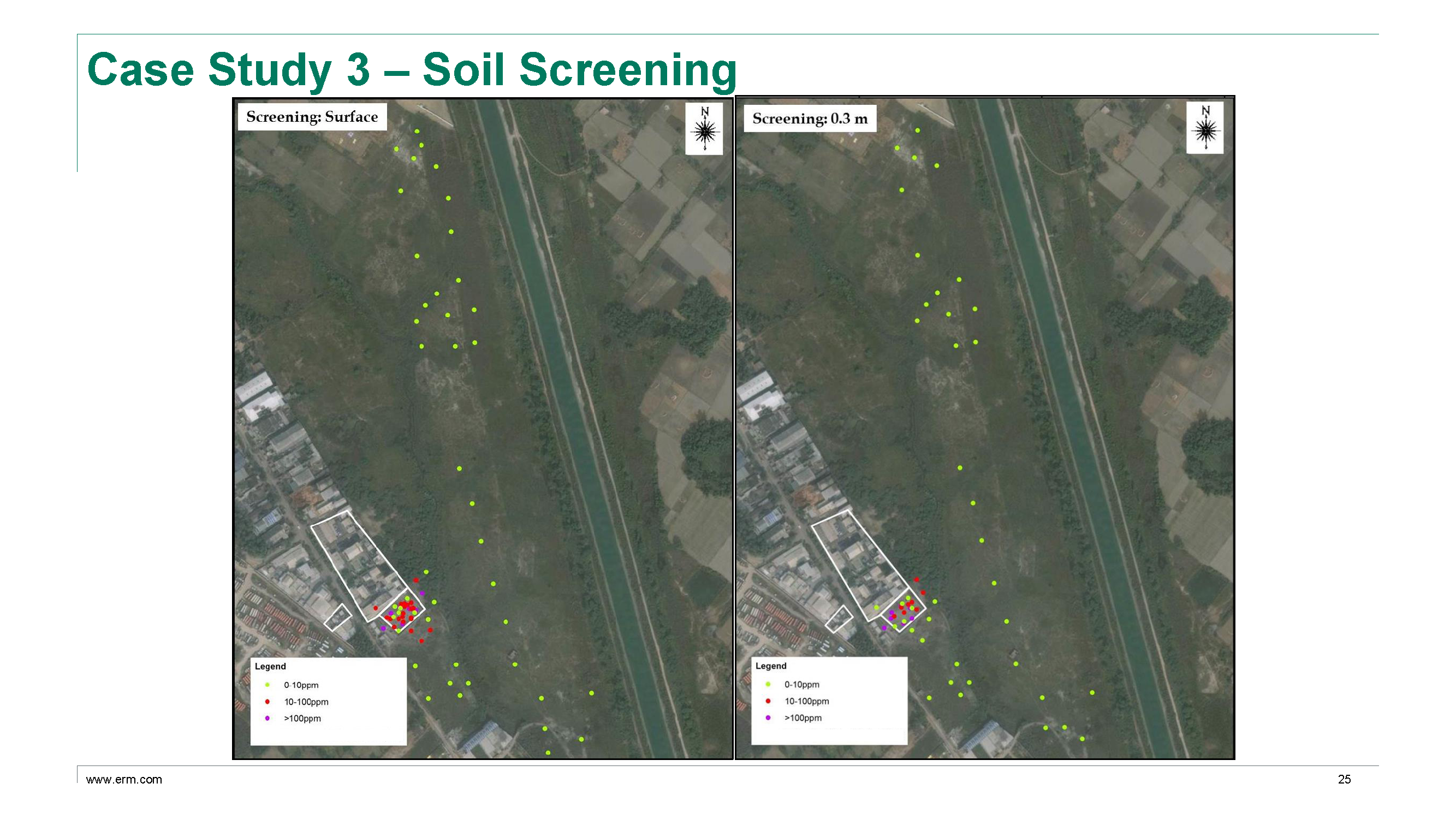This screenshot has height=819, width=1456.
Task: Click '0-10ppm' text in 0.3 m legend
Action: pyautogui.click(x=802, y=685)
